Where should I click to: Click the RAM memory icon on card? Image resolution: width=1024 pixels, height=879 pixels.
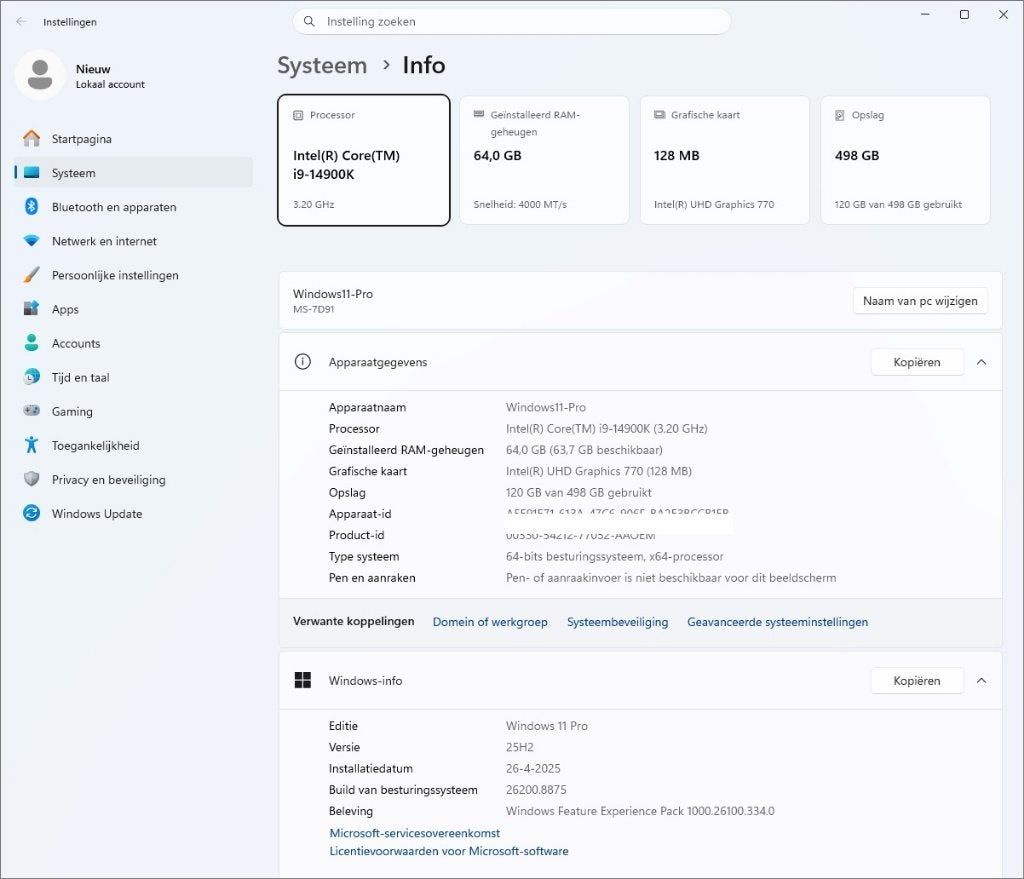tap(479, 114)
